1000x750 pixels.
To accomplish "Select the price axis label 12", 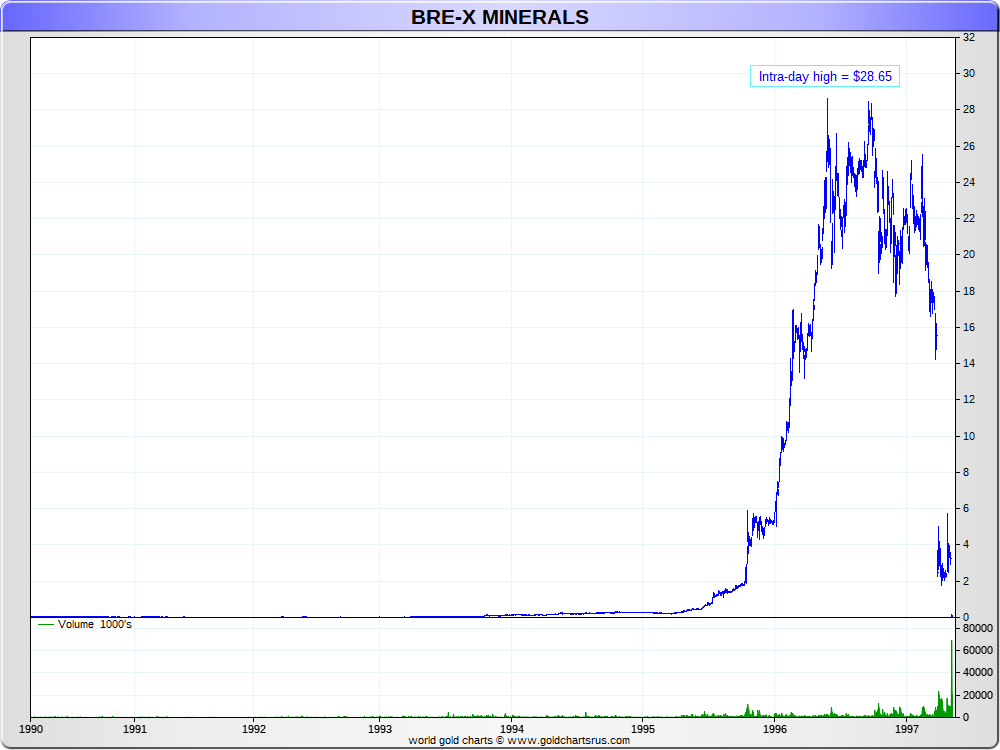I will coord(969,399).
